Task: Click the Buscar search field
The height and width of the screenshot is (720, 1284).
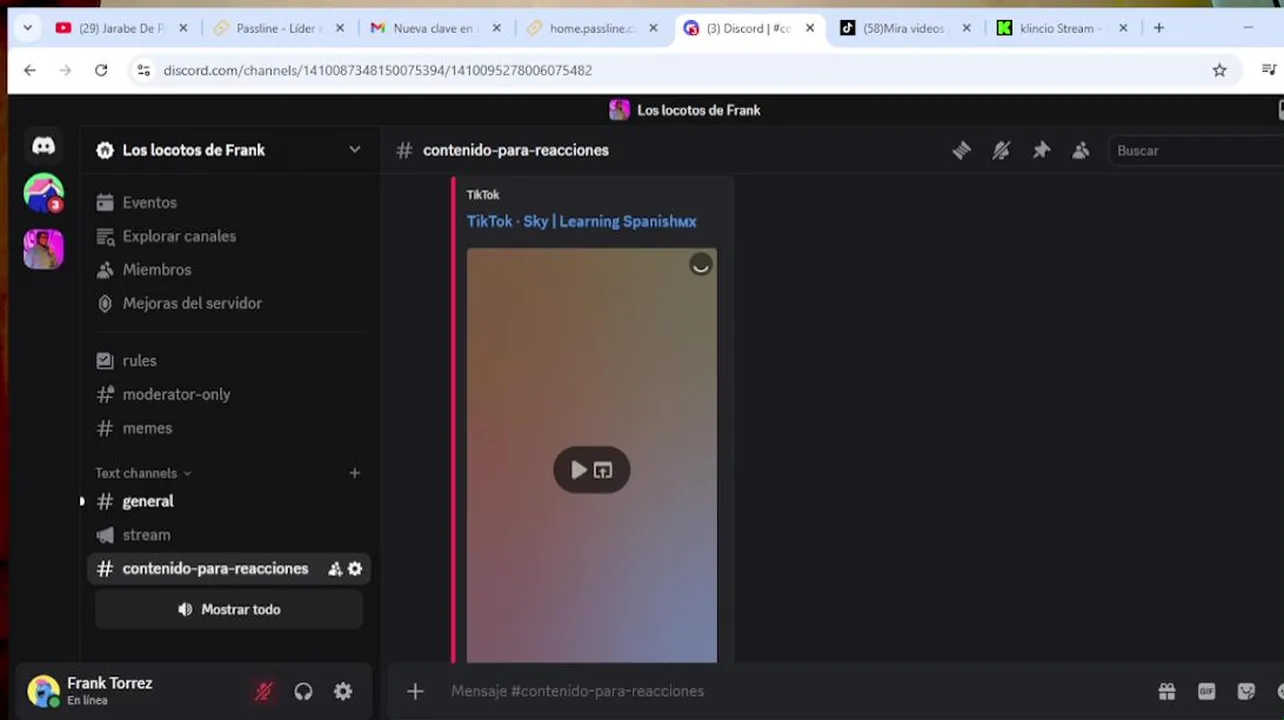Action: click(x=1196, y=150)
